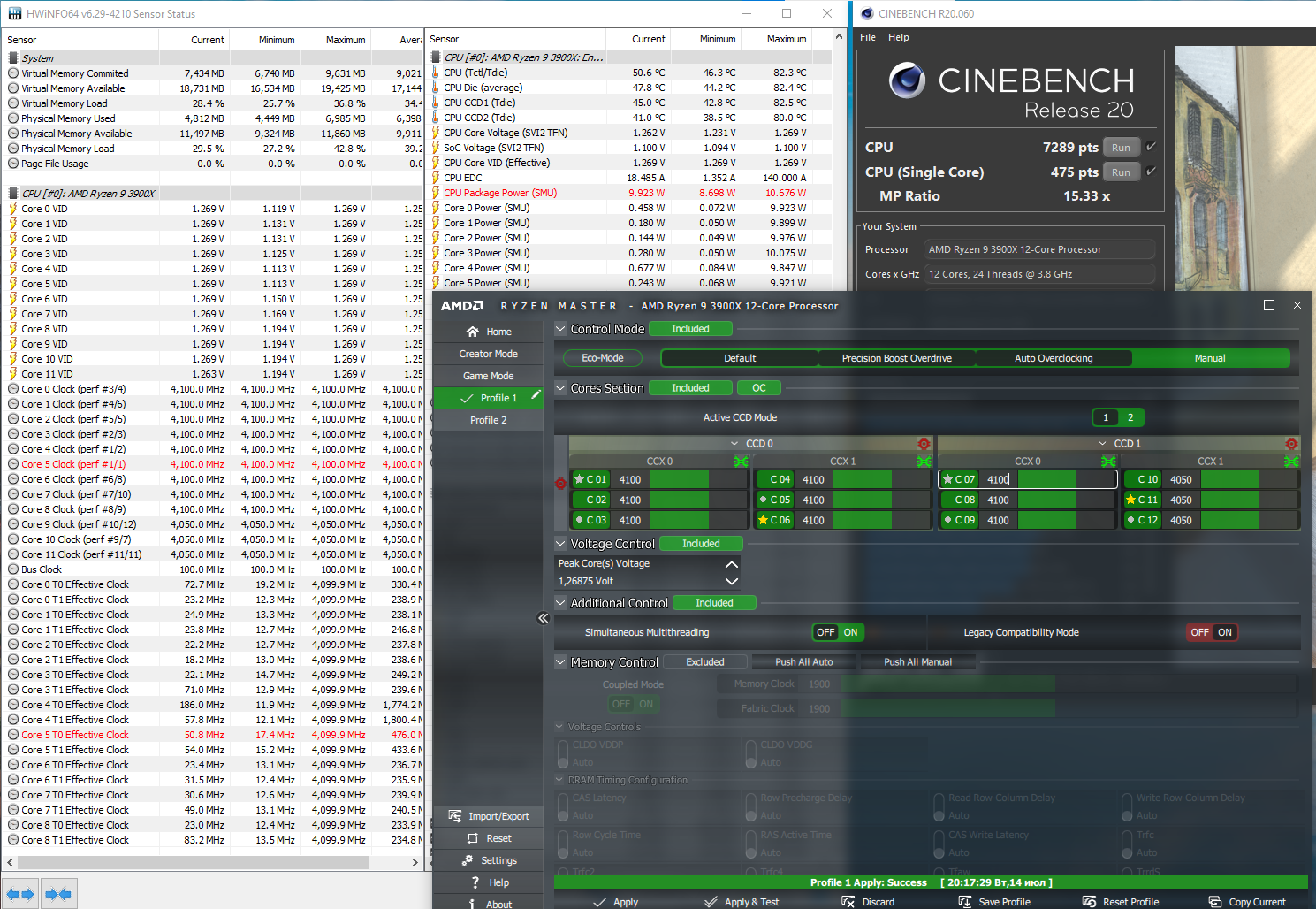Click the Home icon in Ryzen Master sidebar
The image size is (1316, 909).
pyautogui.click(x=473, y=332)
